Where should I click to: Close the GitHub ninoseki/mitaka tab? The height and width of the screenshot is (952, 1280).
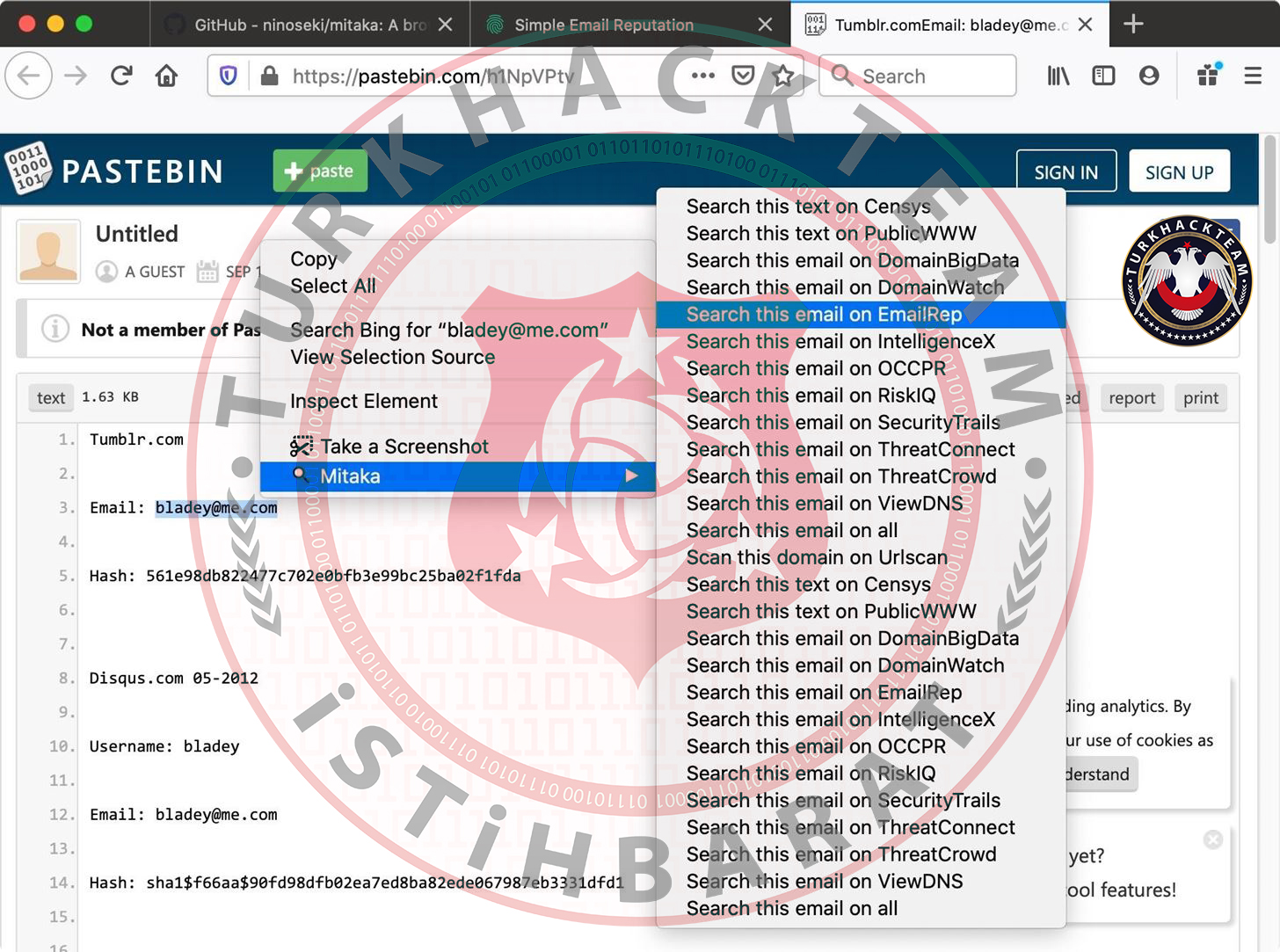(446, 25)
